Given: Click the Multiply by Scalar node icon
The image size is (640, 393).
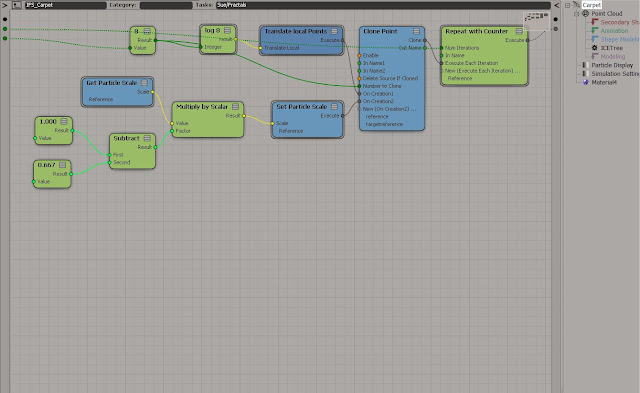Looking at the screenshot, I should 236,107.
